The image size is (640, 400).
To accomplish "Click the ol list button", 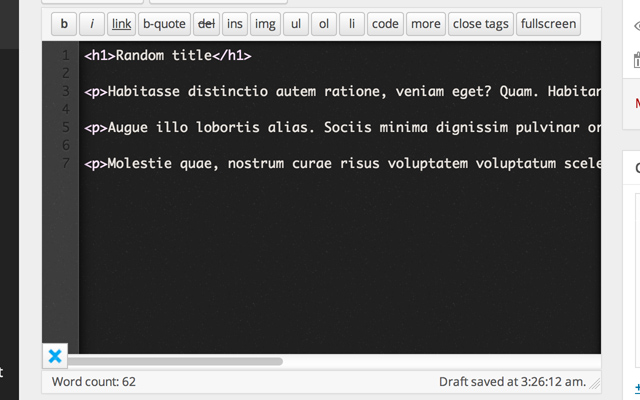I will [x=324, y=24].
